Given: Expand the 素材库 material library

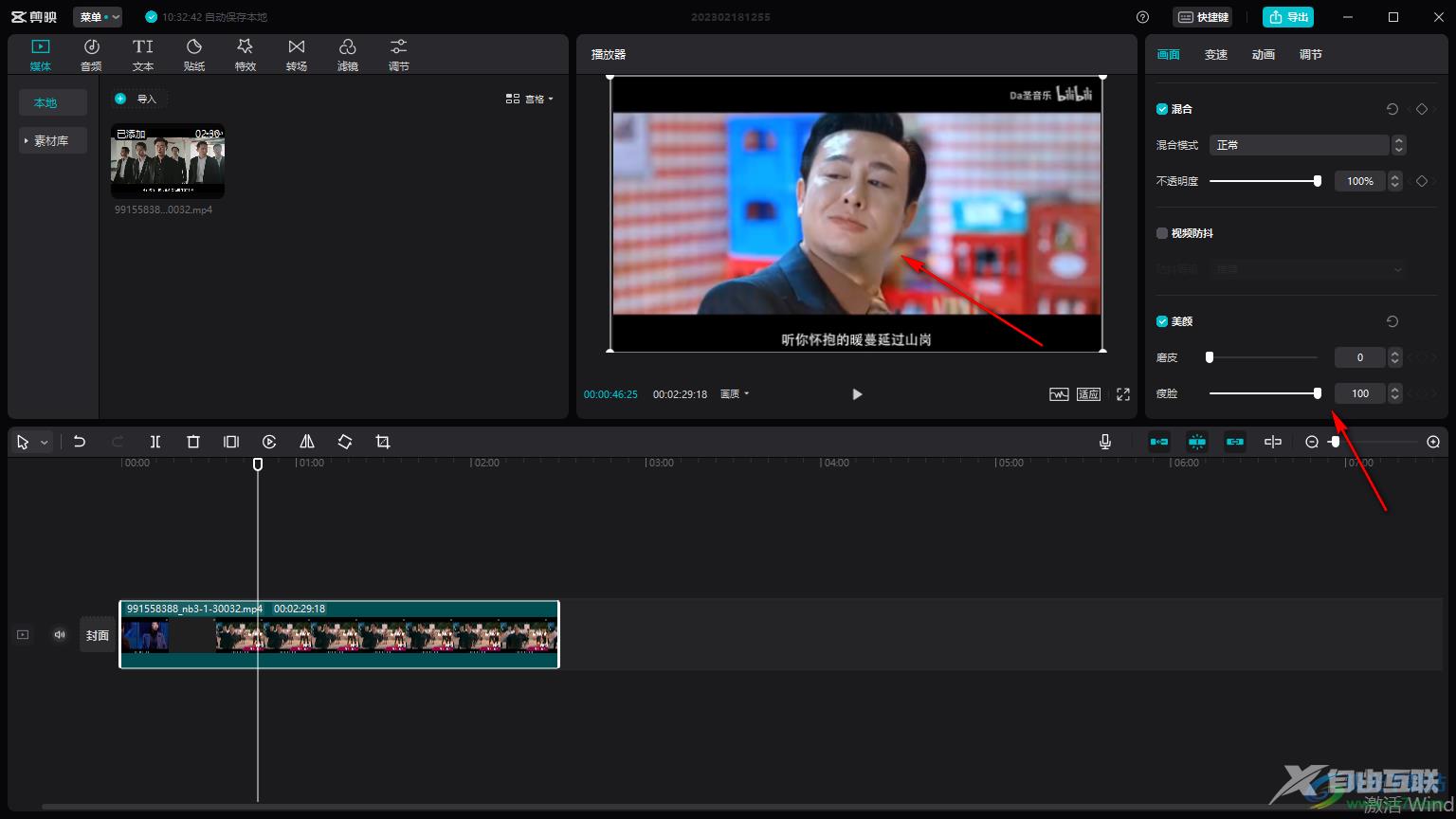Looking at the screenshot, I should 53,140.
